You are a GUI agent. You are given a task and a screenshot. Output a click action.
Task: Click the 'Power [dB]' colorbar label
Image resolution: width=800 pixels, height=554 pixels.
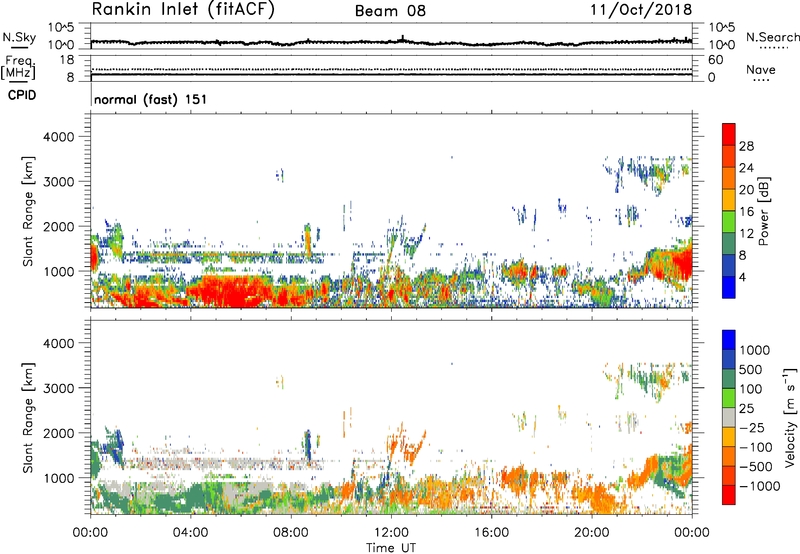click(763, 211)
